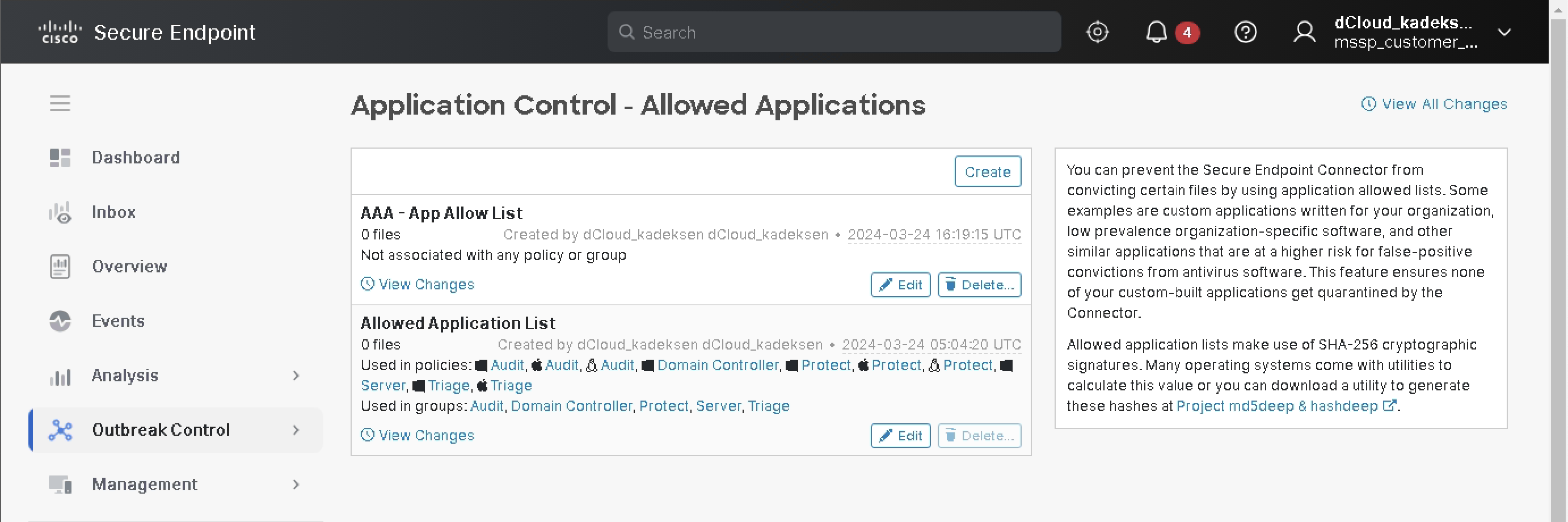Go to Inbox in sidebar
The image size is (1568, 522).
[x=113, y=212]
